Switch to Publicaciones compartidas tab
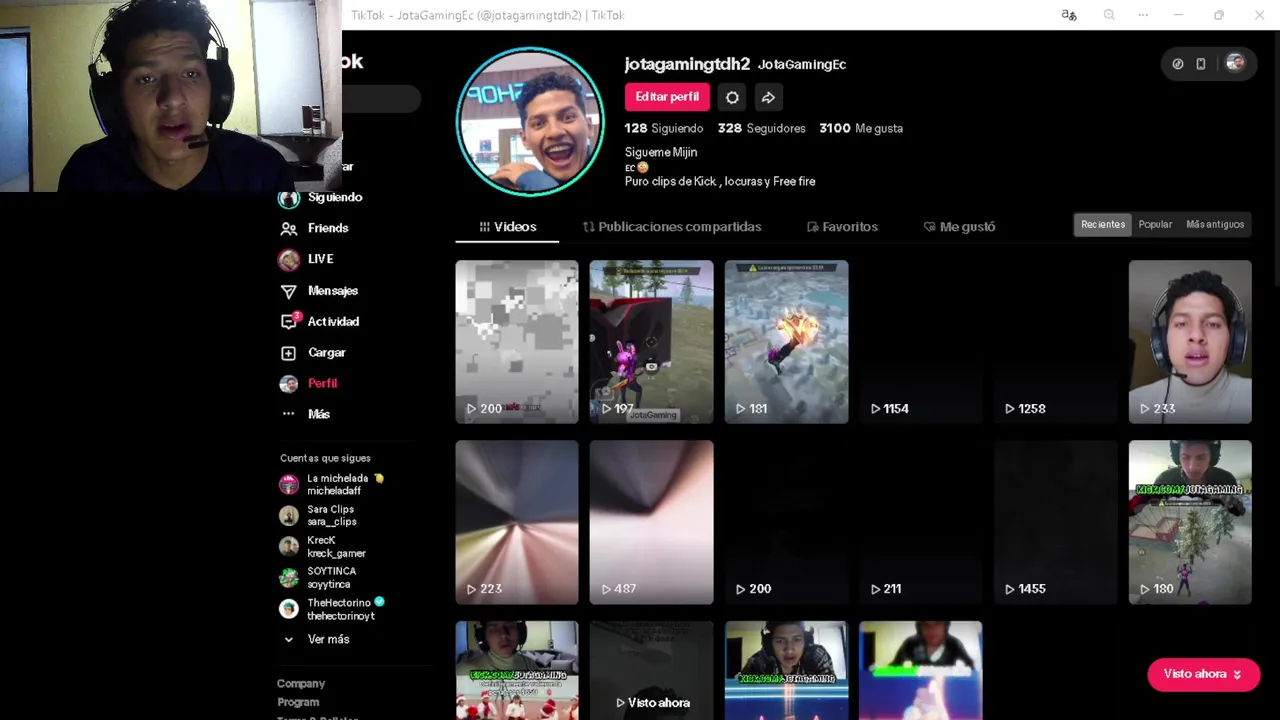Image resolution: width=1280 pixels, height=720 pixels. pyautogui.click(x=672, y=227)
